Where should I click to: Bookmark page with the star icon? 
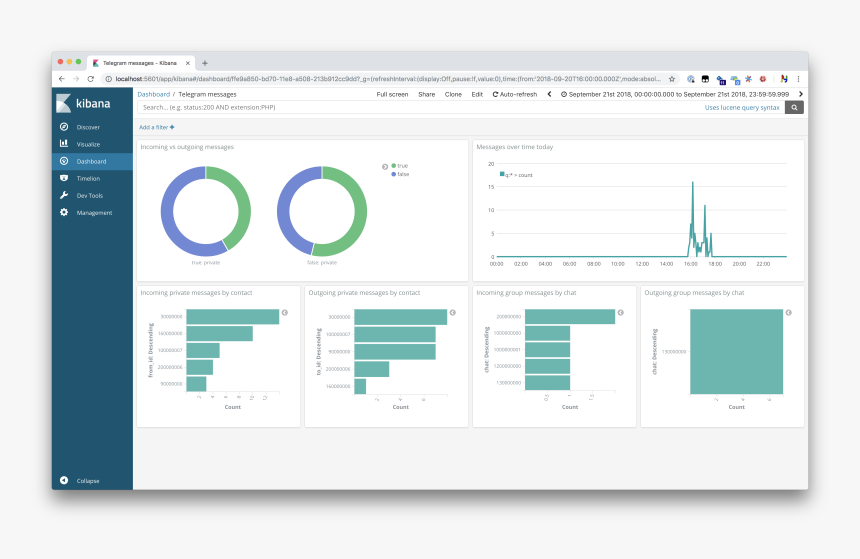coord(672,78)
